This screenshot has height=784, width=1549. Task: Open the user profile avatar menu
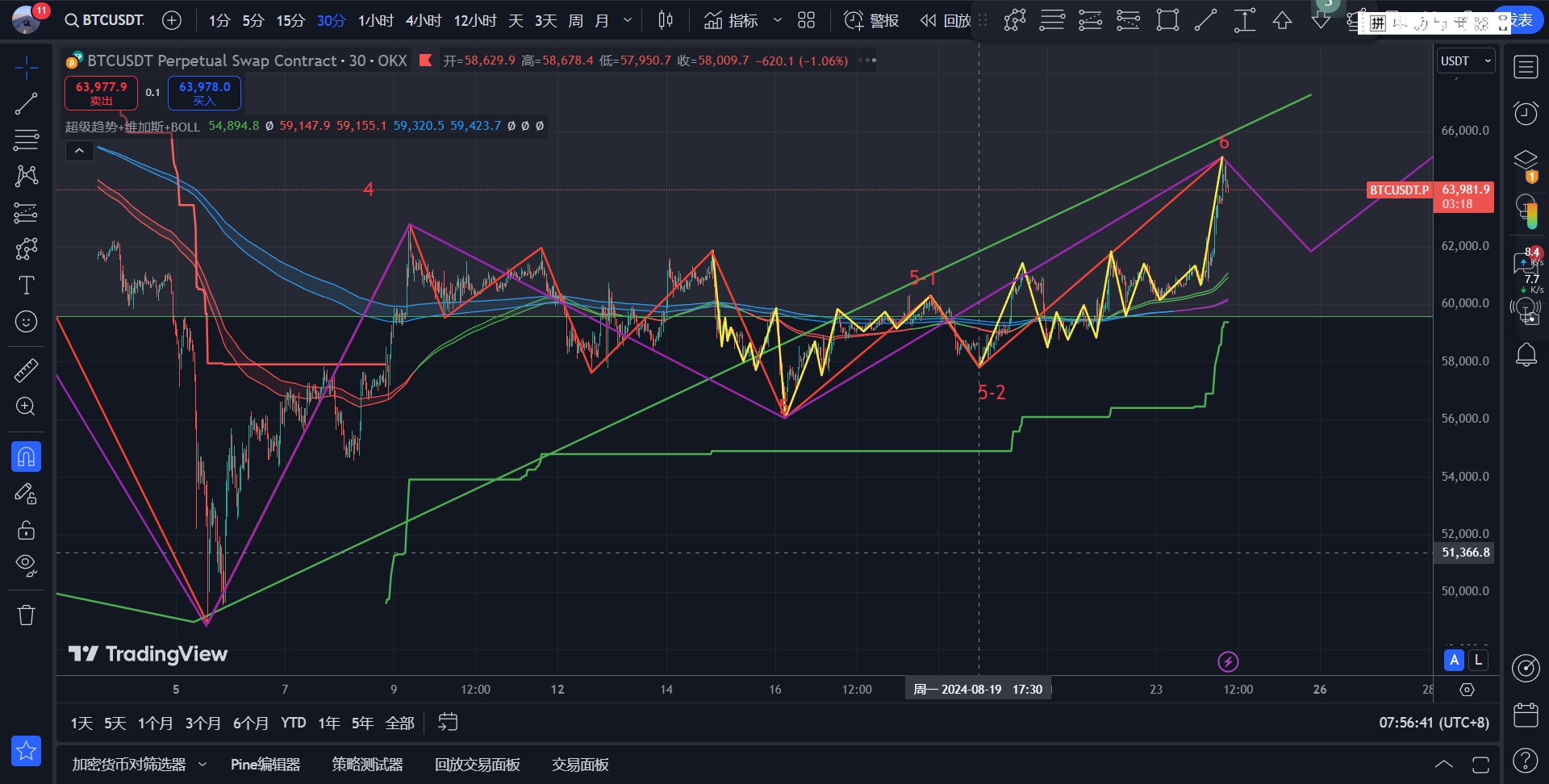tap(27, 19)
